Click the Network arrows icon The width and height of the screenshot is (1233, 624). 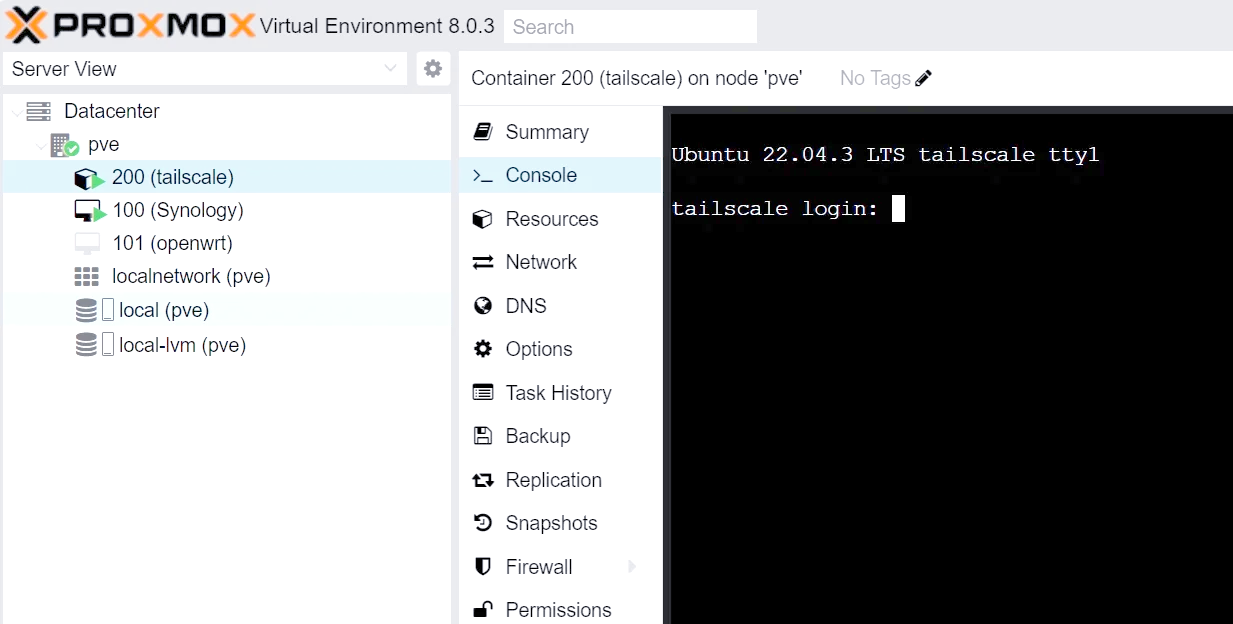(483, 262)
